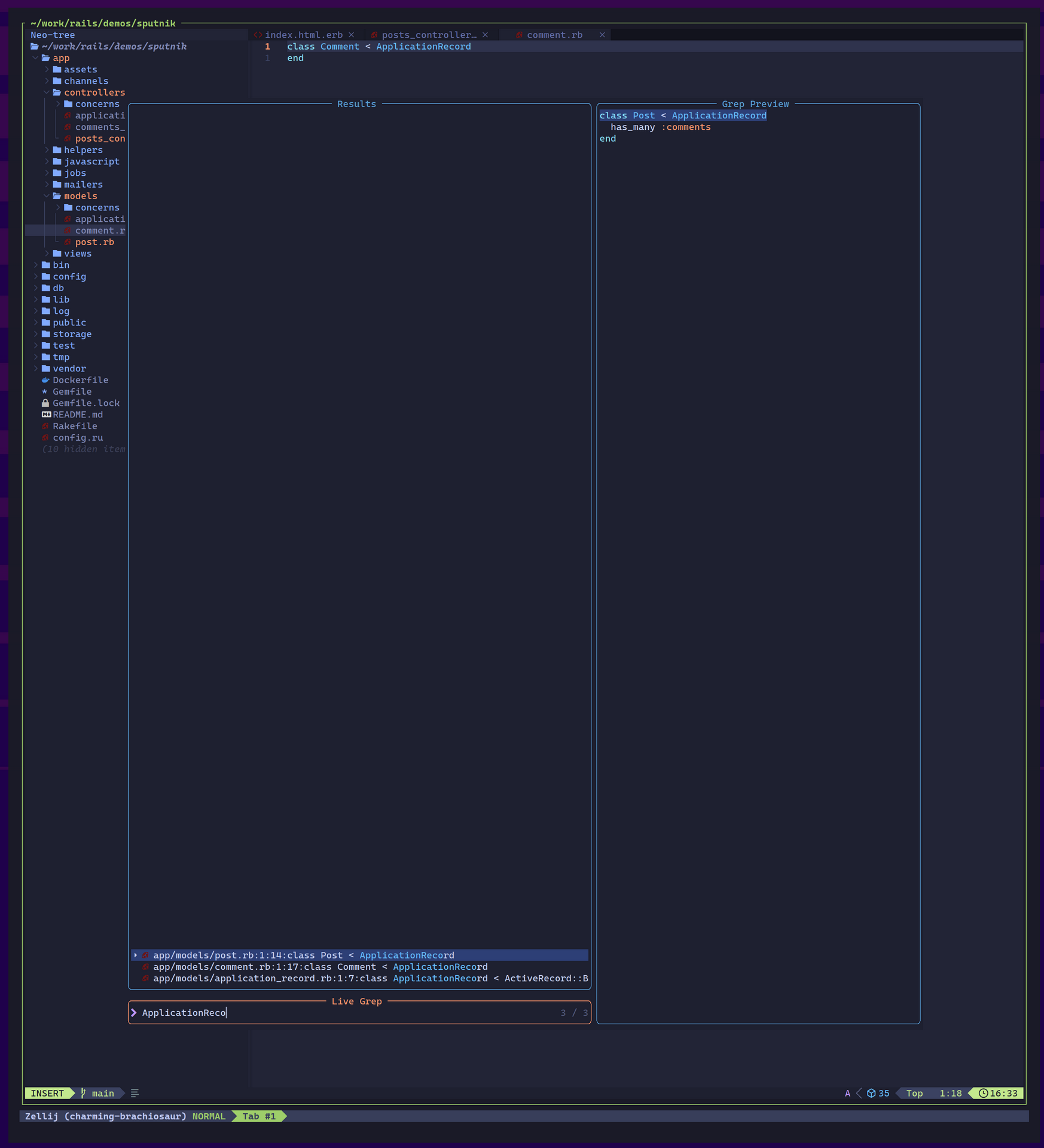Open post.rb in the file tree
This screenshot has height=1148, width=1044.
tap(94, 242)
